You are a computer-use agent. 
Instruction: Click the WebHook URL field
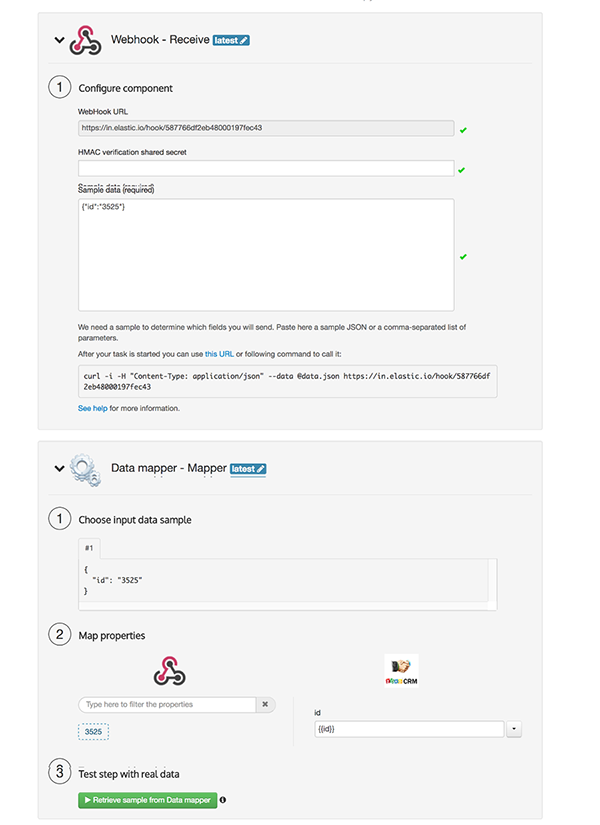[x=265, y=128]
